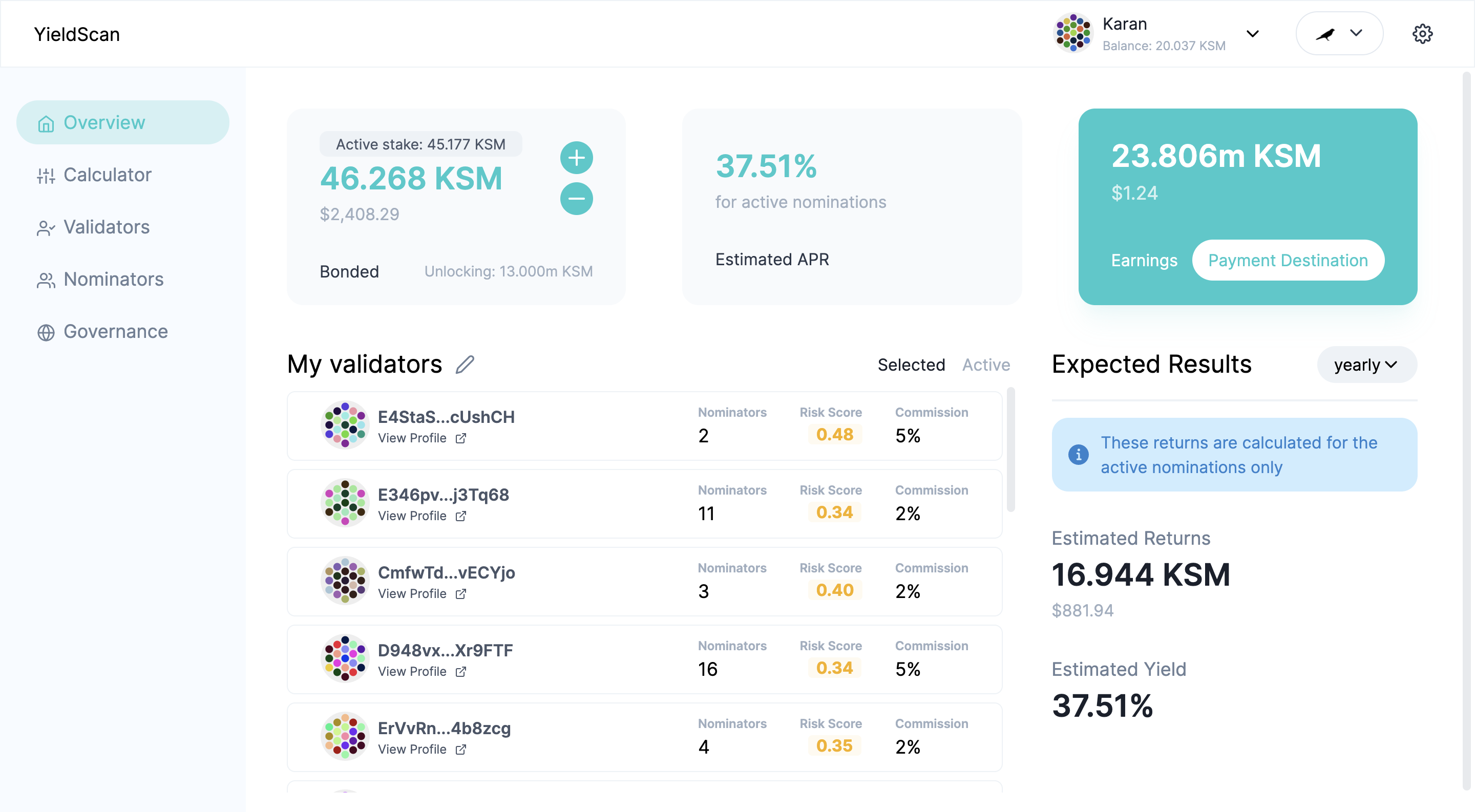This screenshot has height=812, width=1475.
Task: Click the YieldScan logo text
Action: [77, 34]
